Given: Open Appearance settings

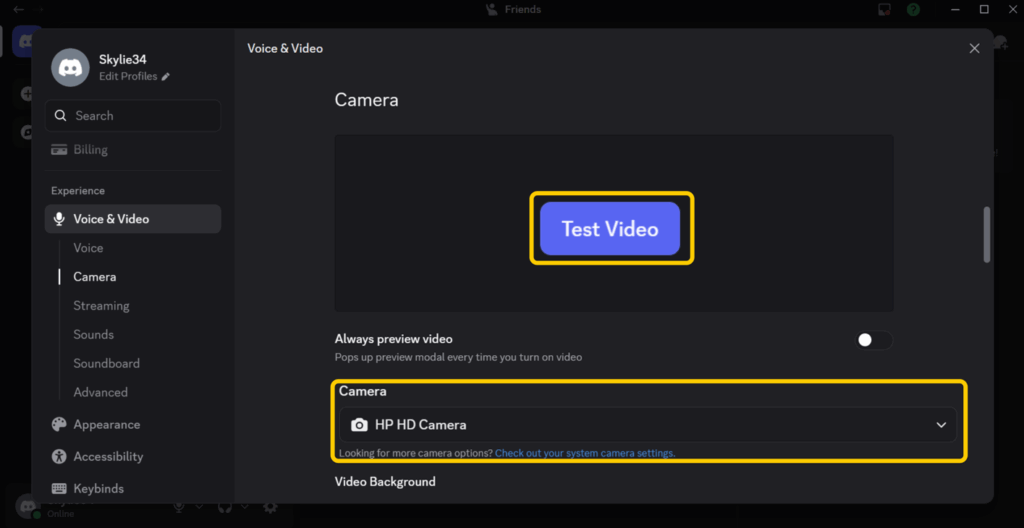Looking at the screenshot, I should (x=133, y=424).
